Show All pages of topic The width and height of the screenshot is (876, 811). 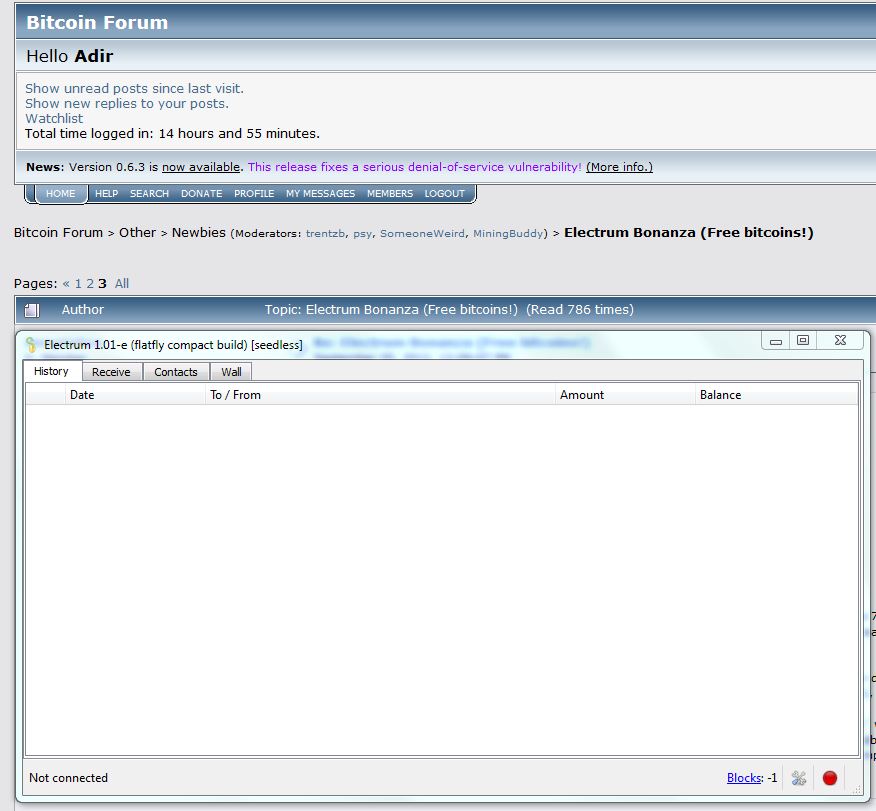(122, 283)
